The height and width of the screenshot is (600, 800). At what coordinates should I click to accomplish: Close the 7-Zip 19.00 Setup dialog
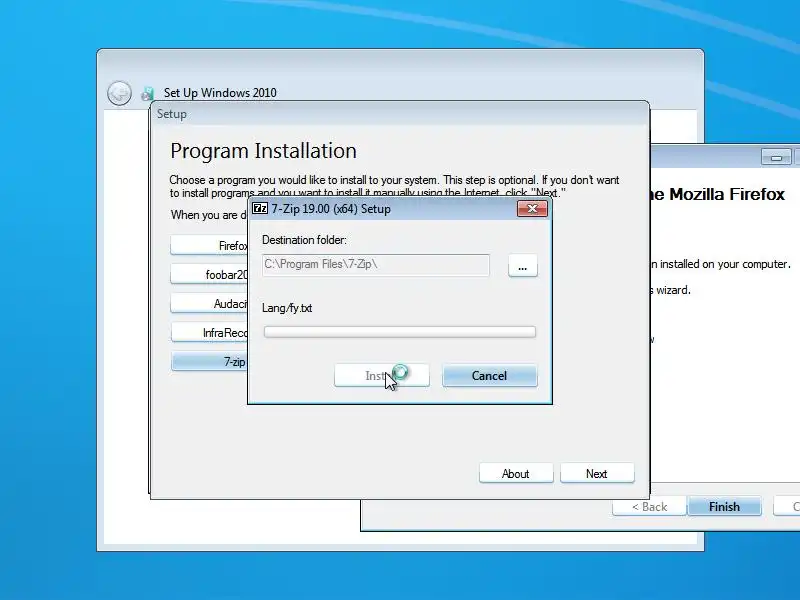tap(532, 208)
